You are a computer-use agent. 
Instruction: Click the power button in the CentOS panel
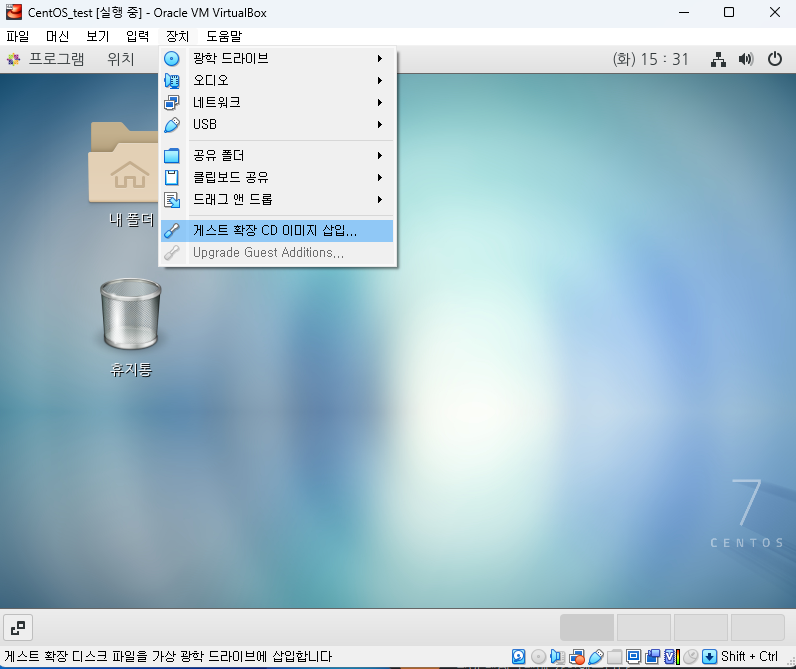(x=775, y=59)
